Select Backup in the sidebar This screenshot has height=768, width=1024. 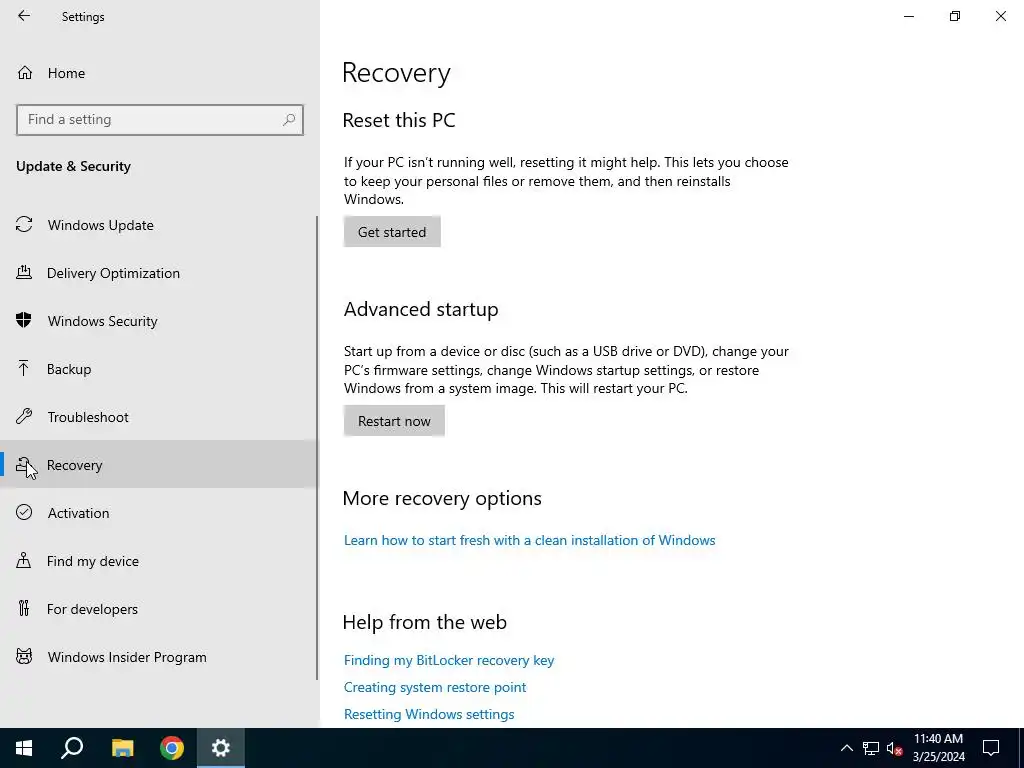159,369
